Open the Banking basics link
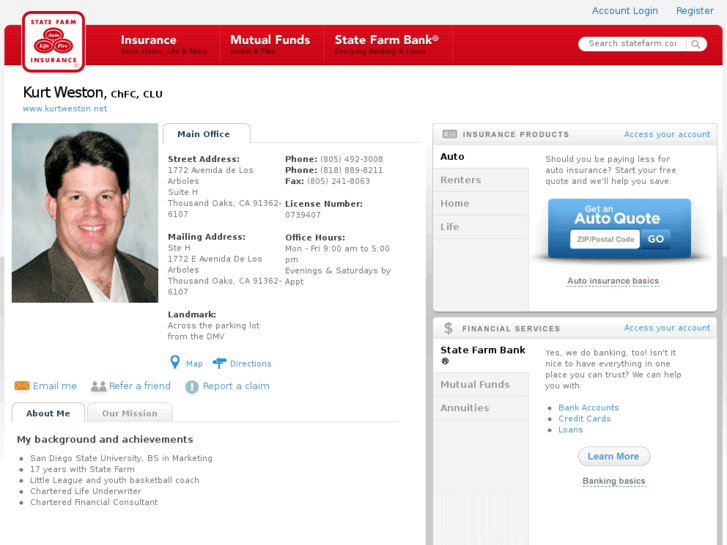 click(614, 481)
